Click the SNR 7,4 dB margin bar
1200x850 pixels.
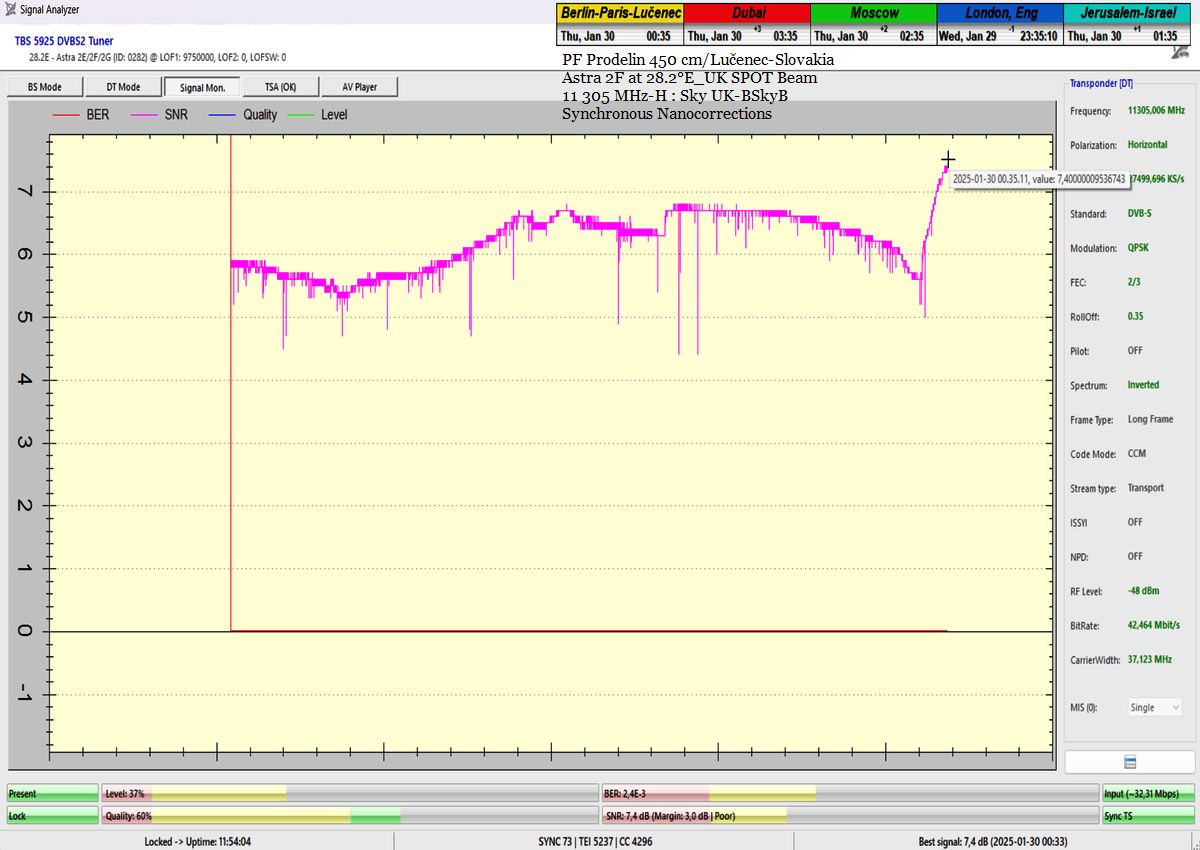[848, 816]
